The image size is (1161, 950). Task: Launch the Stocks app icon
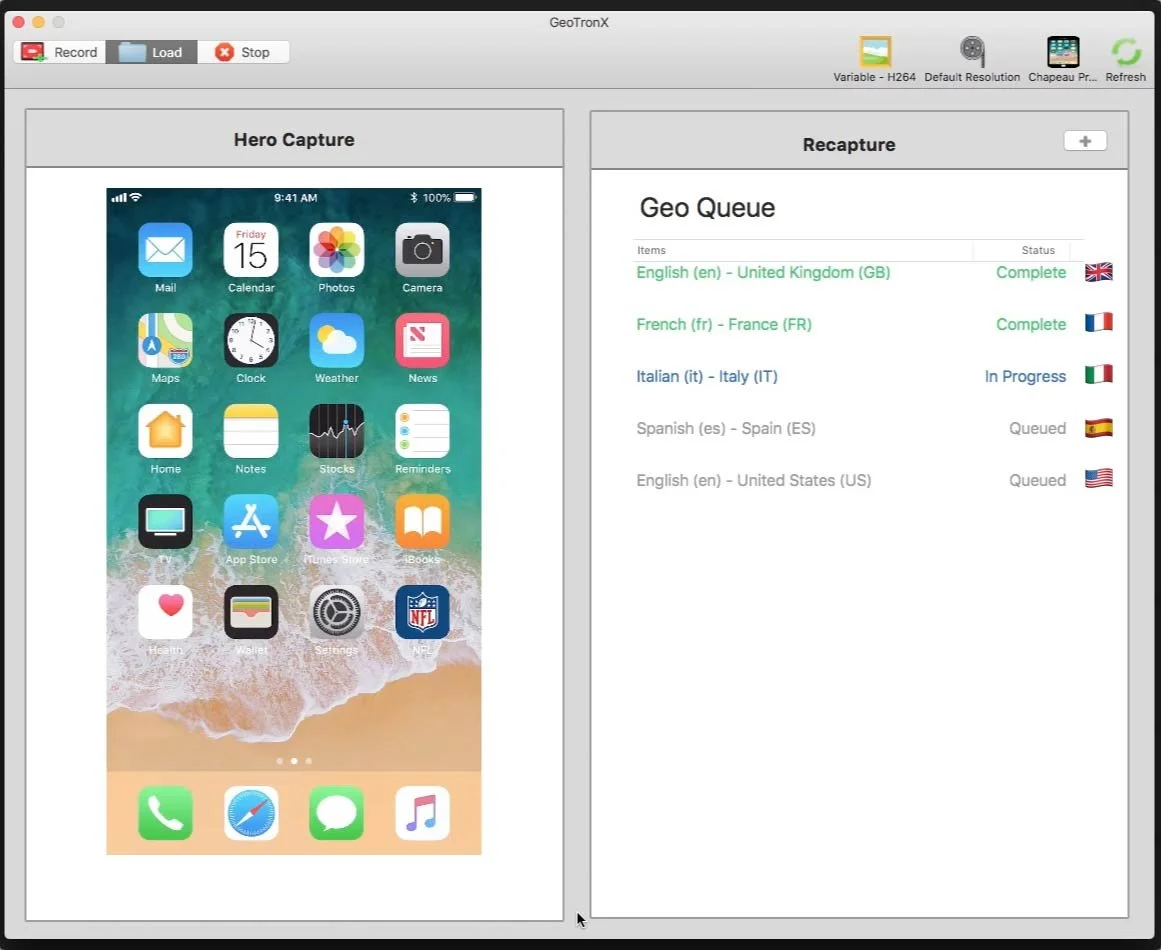click(336, 431)
